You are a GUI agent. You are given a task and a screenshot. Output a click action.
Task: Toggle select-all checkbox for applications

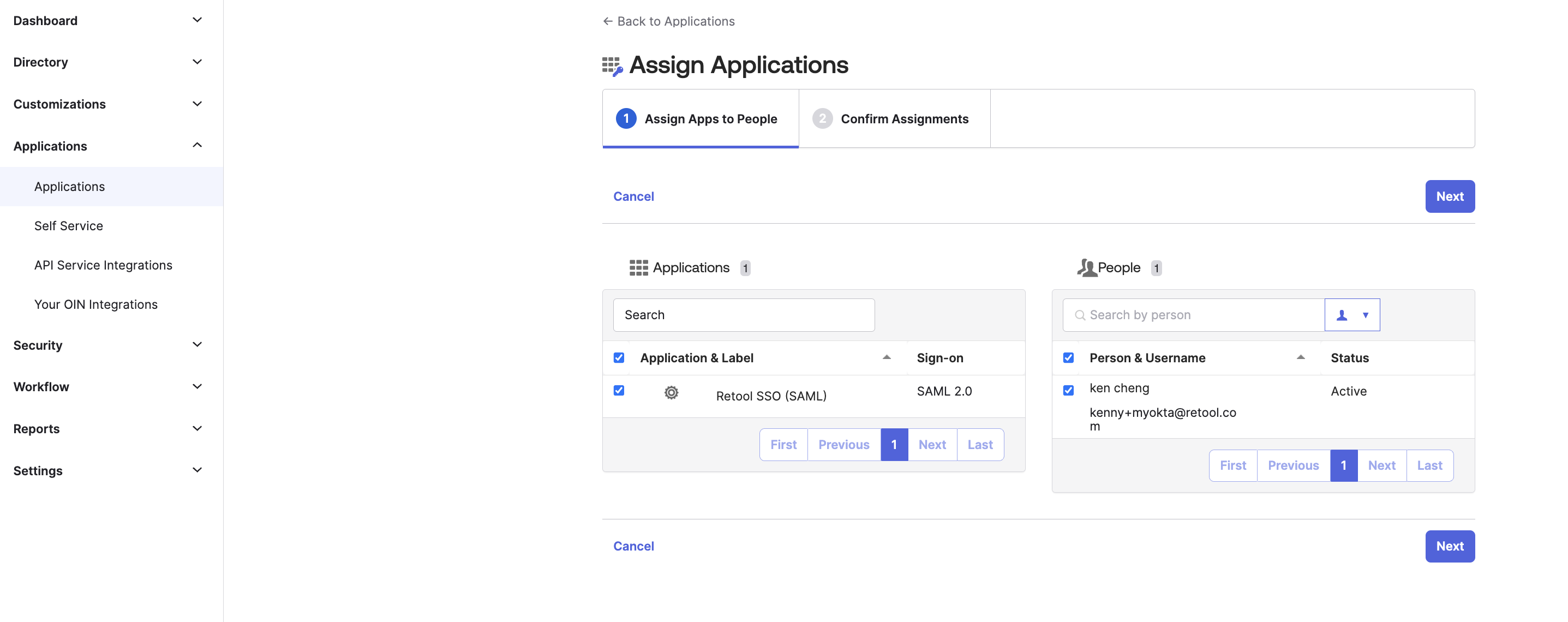coord(619,358)
